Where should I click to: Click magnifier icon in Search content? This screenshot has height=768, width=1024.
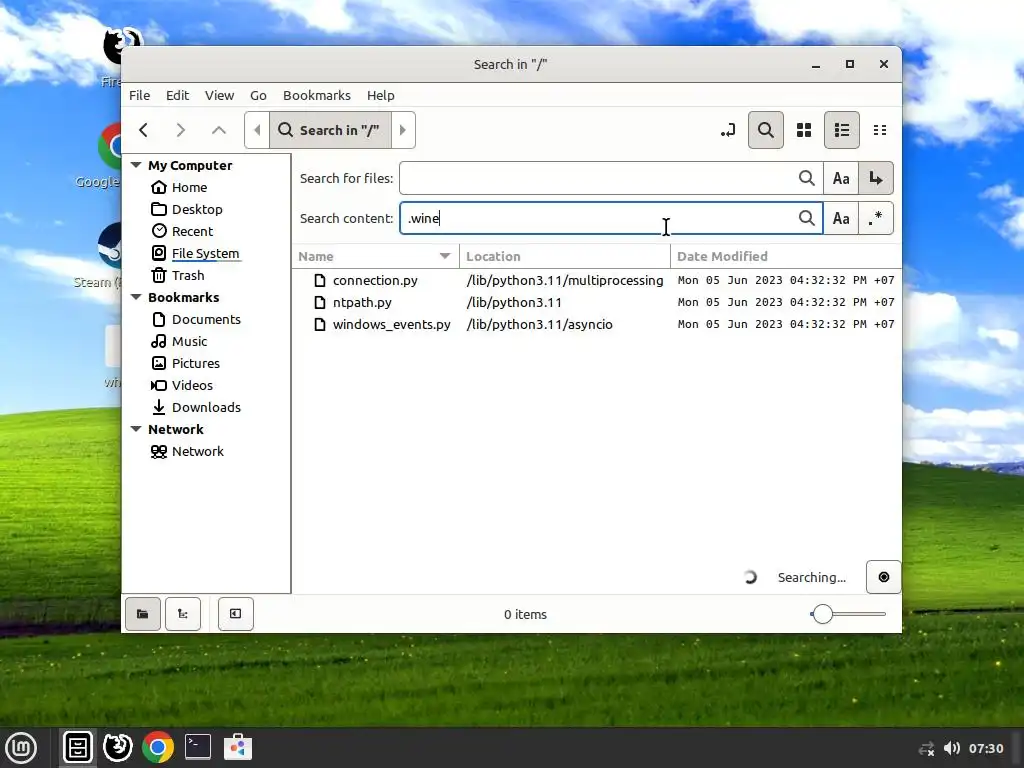click(x=807, y=218)
